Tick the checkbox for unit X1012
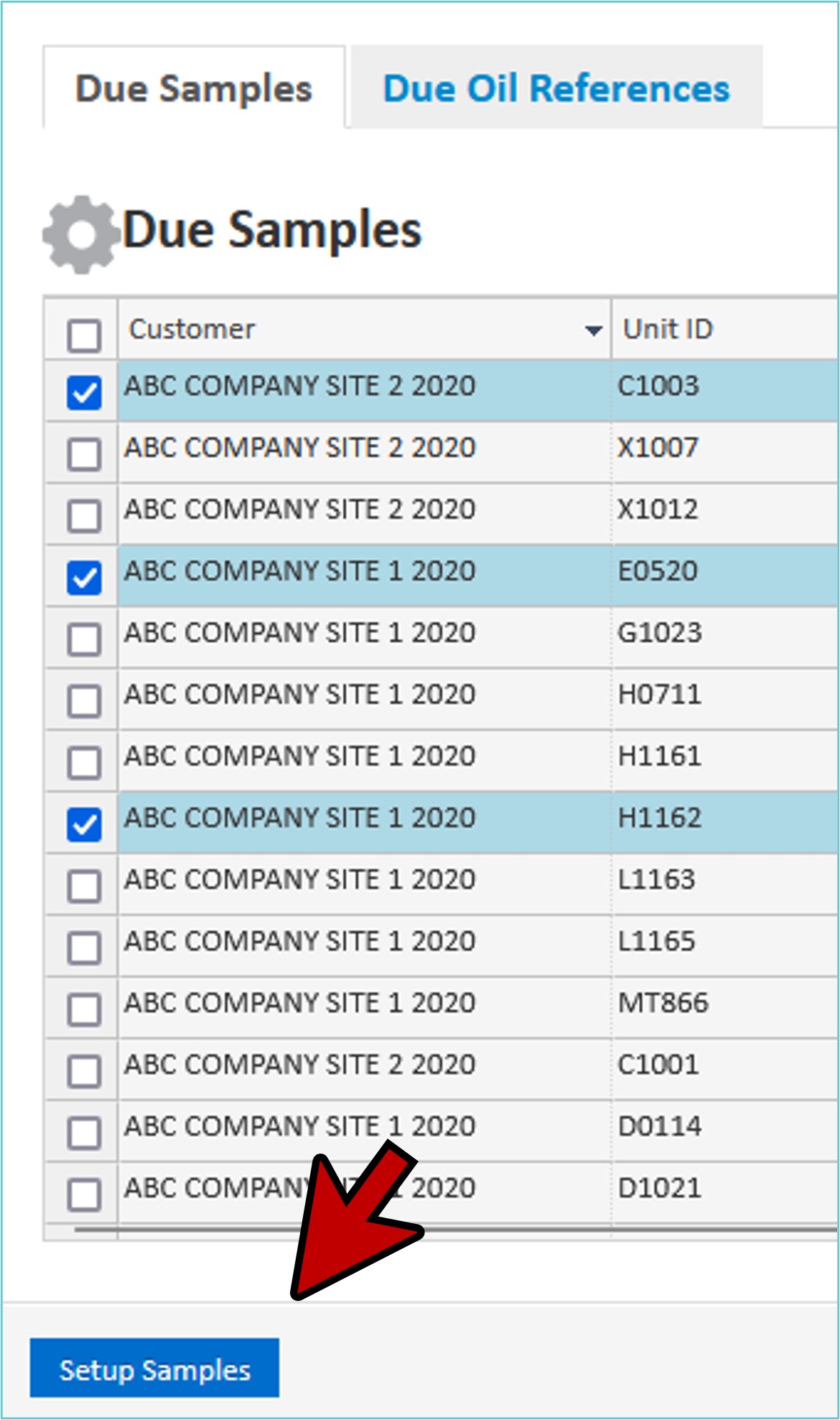 click(x=84, y=516)
